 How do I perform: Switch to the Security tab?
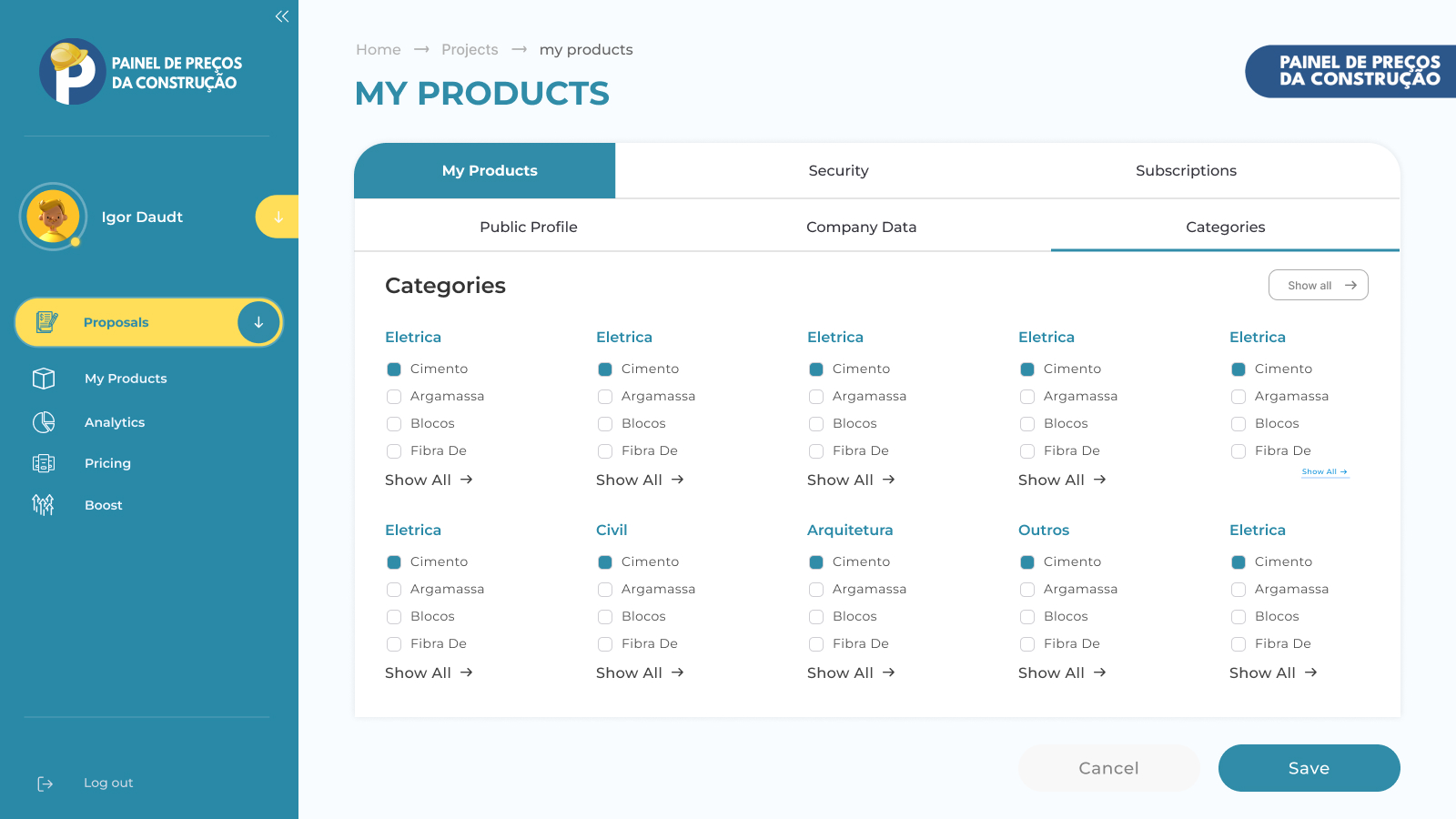point(838,170)
